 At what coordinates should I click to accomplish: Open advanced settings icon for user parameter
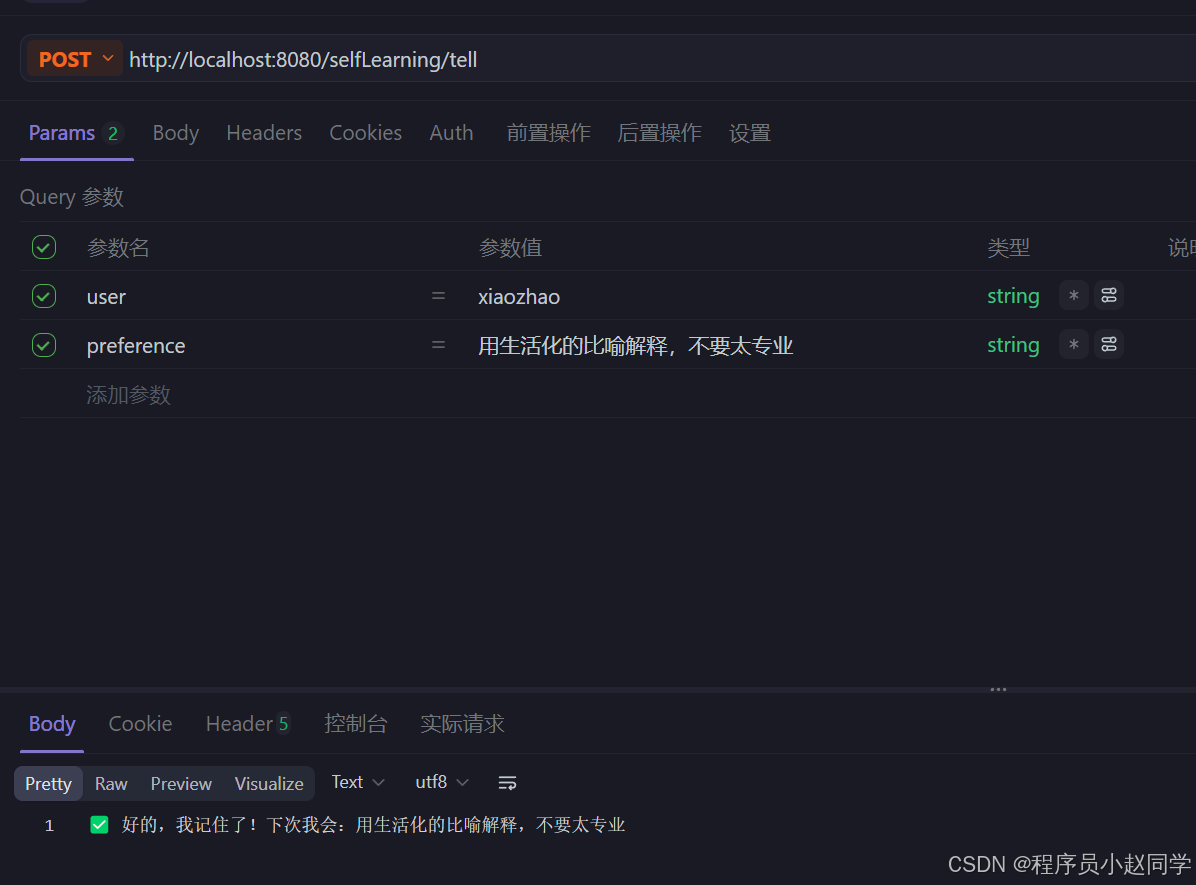[x=1108, y=295]
